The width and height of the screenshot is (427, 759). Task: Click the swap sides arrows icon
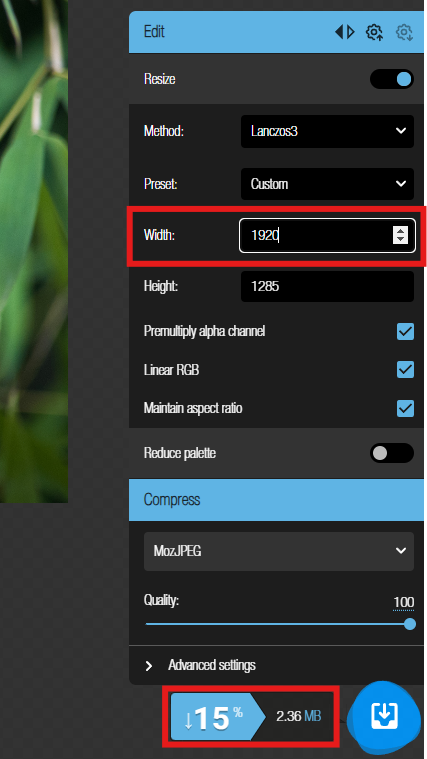click(345, 32)
